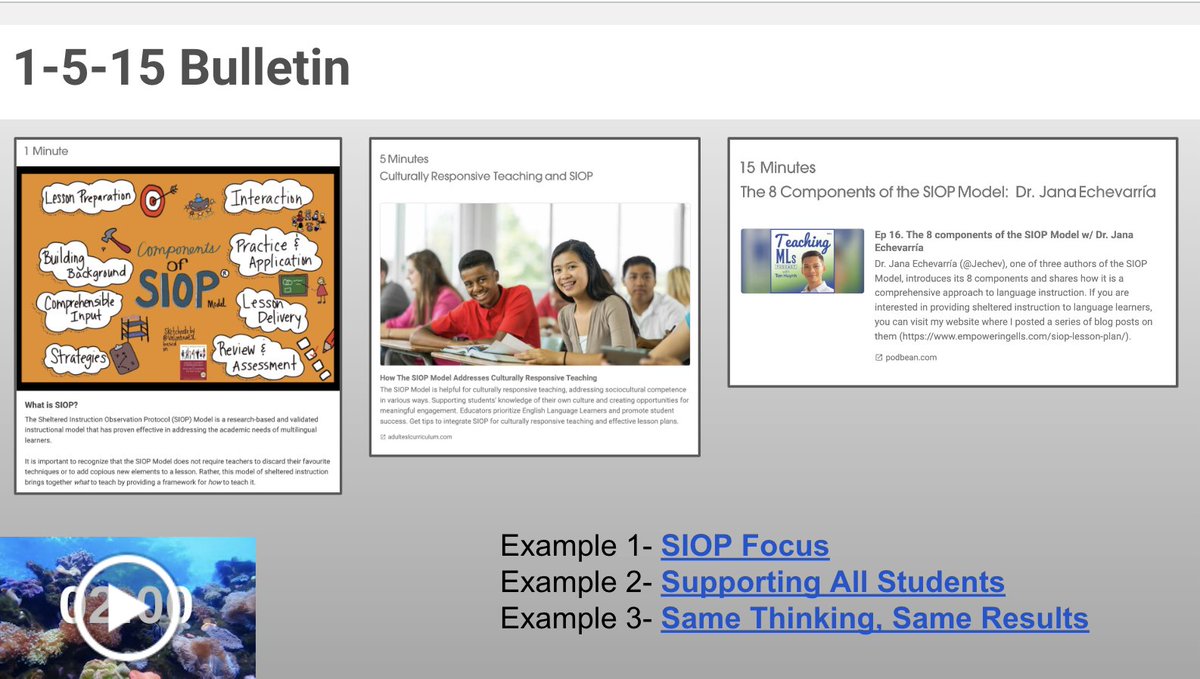Open Same Thinking, Same Results link
Viewport: 1200px width, 679px height.
point(875,618)
